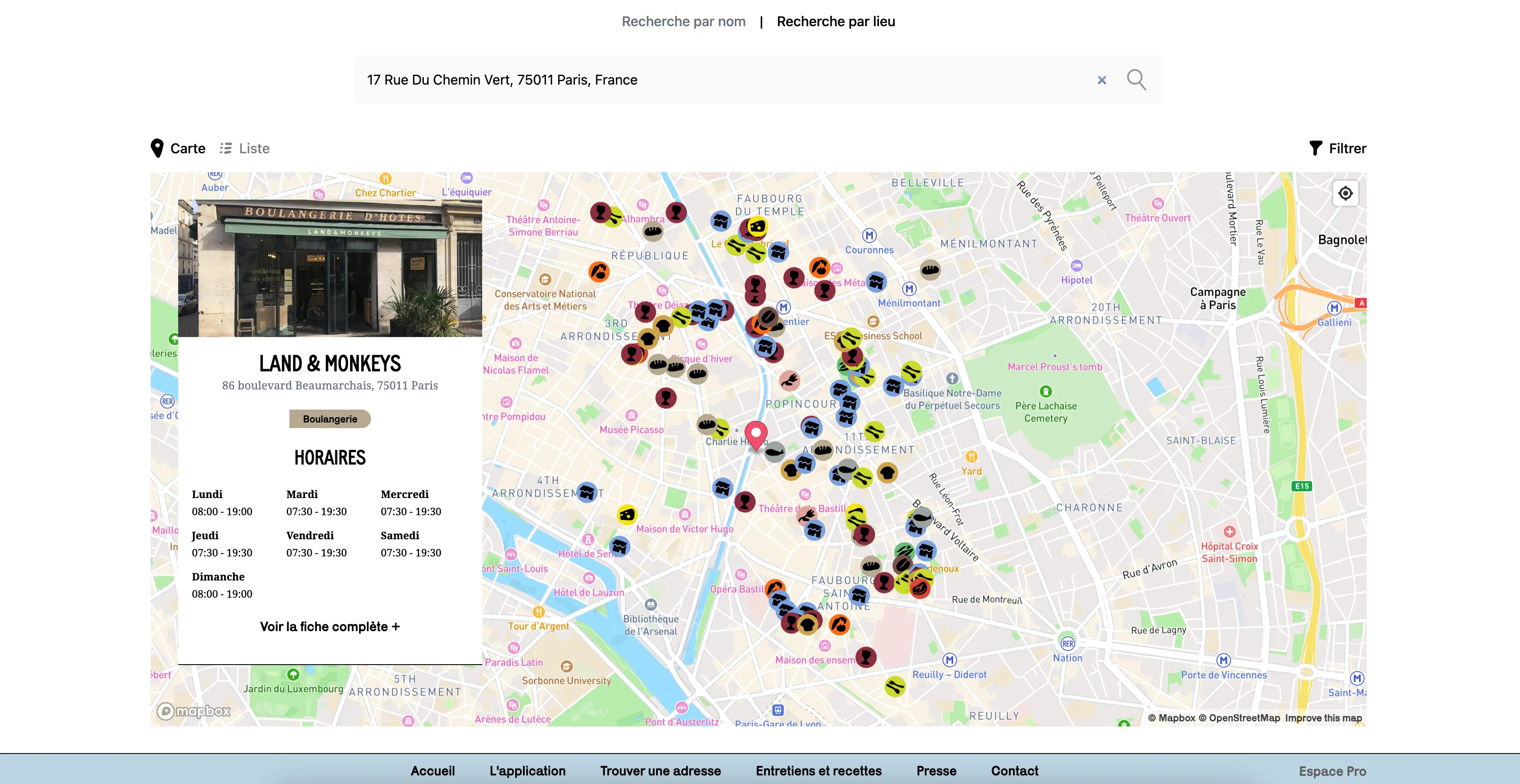Select wine glass marker near Maison des ensembles

(x=866, y=656)
